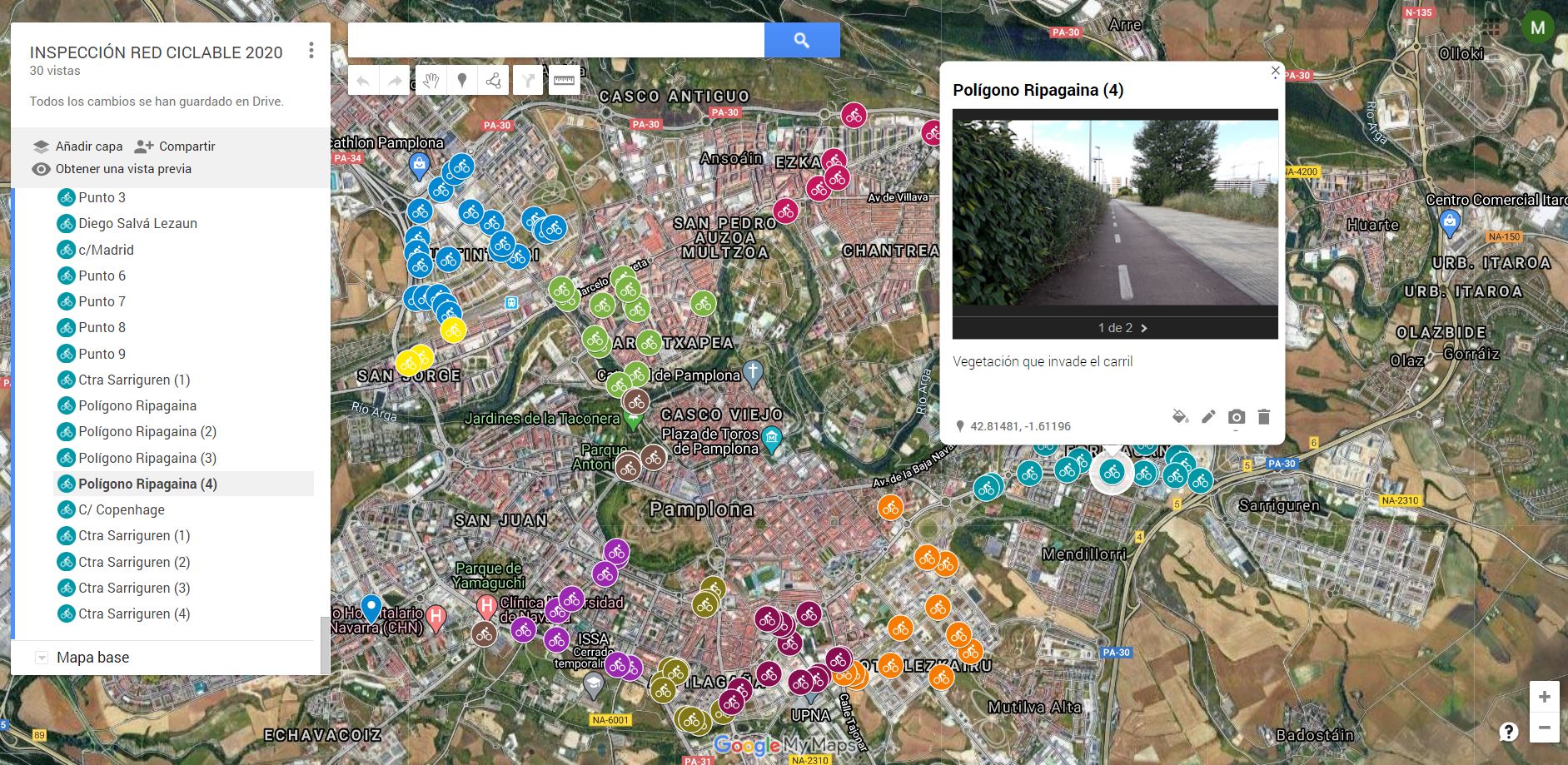Zoom in with the plus button

[x=1544, y=697]
